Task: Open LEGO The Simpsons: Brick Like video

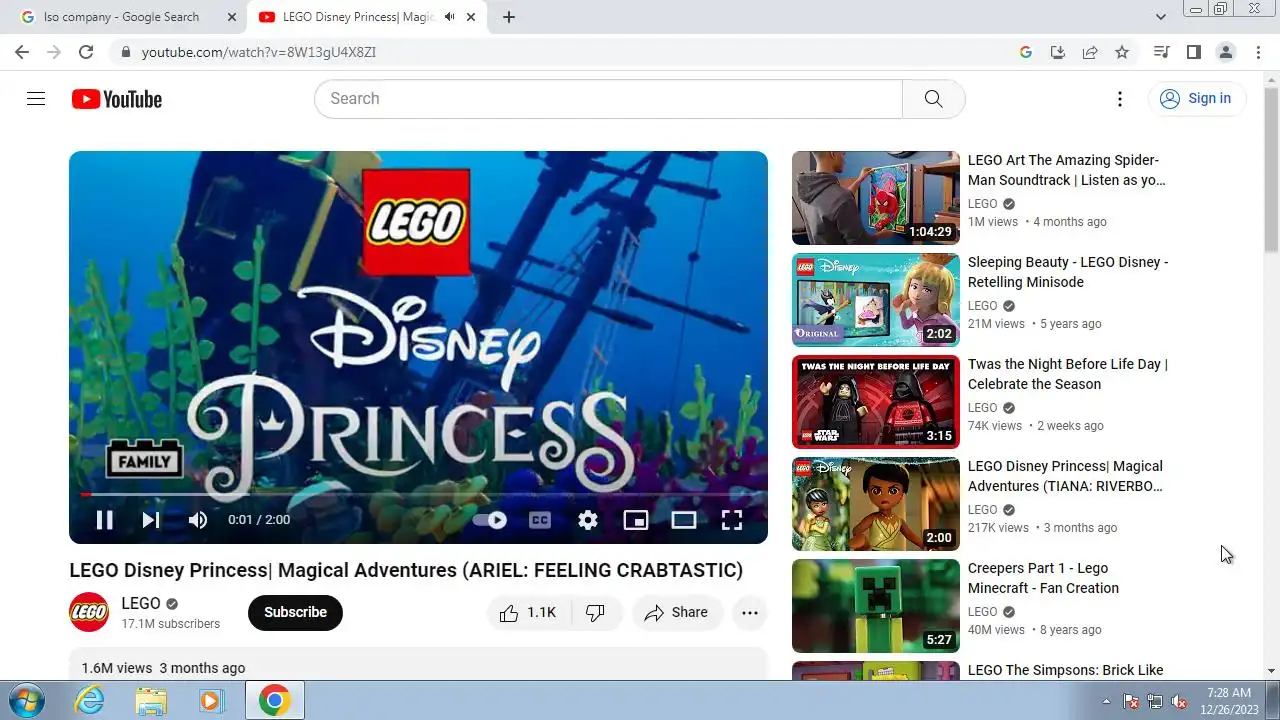Action: click(x=1065, y=670)
